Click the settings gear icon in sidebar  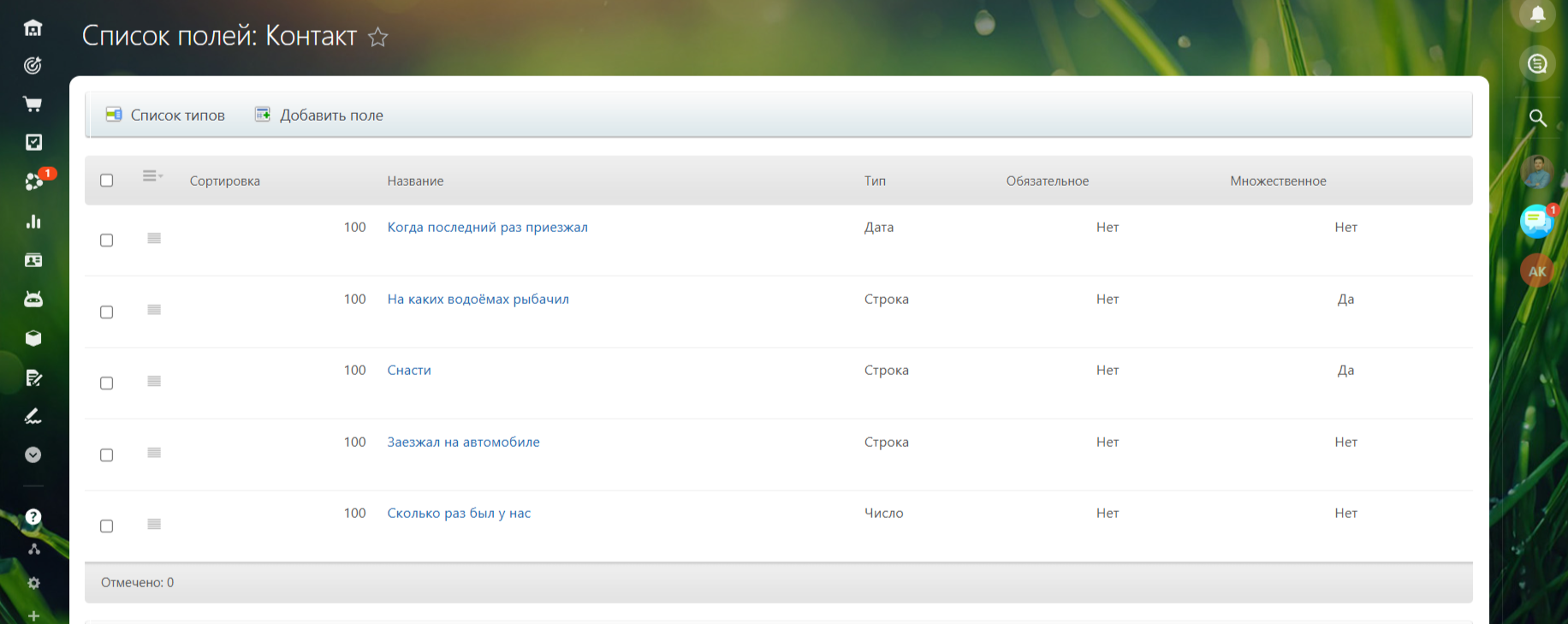33,583
